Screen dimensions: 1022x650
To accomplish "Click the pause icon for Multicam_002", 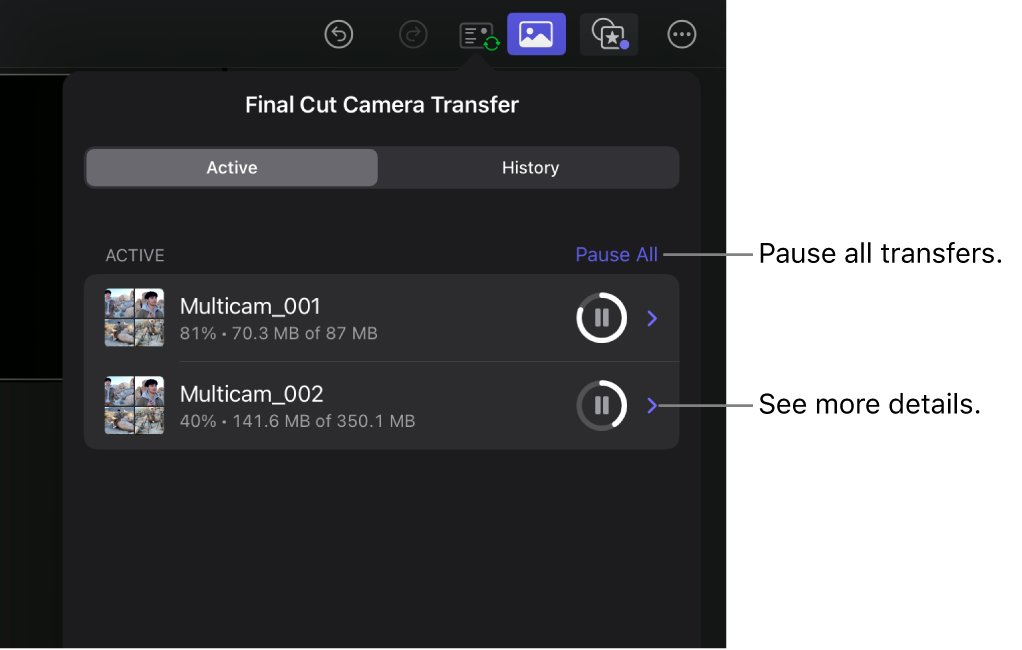I will click(601, 405).
